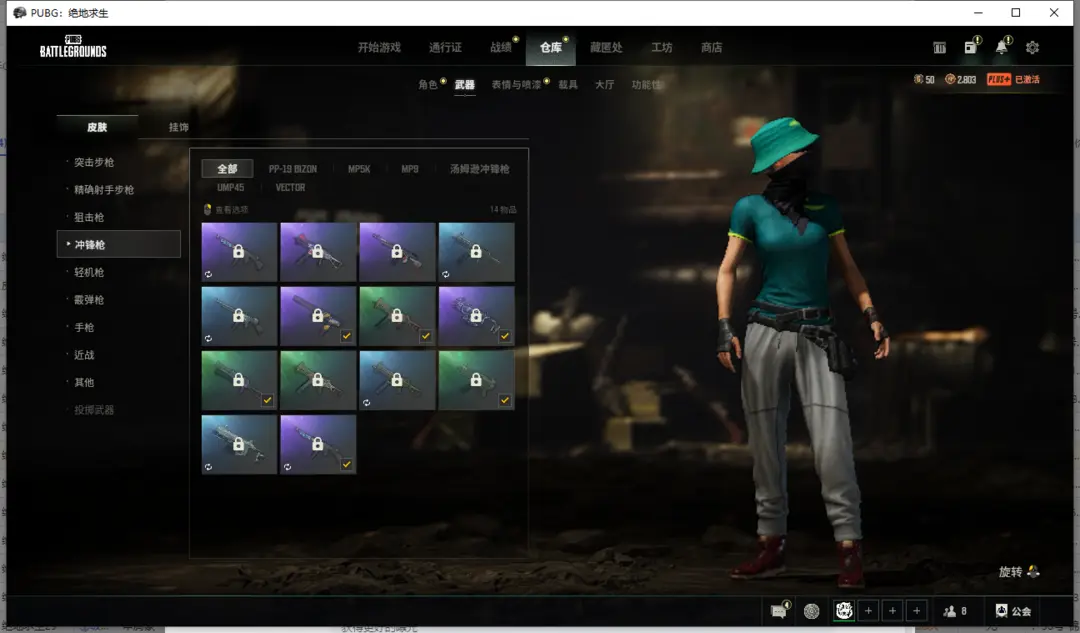The height and width of the screenshot is (633, 1080).
Task: Open the round emote wheel icon
Action: 811,611
